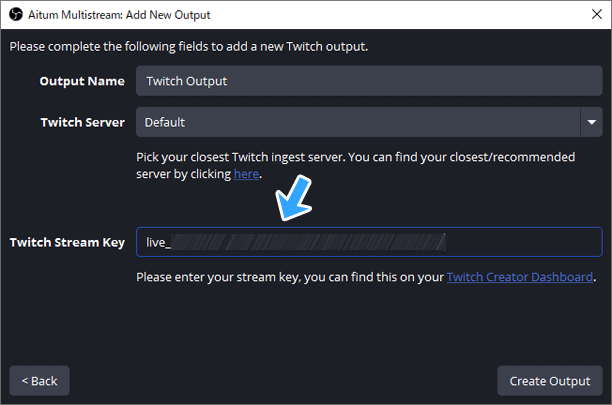Close the Add New Output dialog
612x405 pixels.
coord(596,14)
